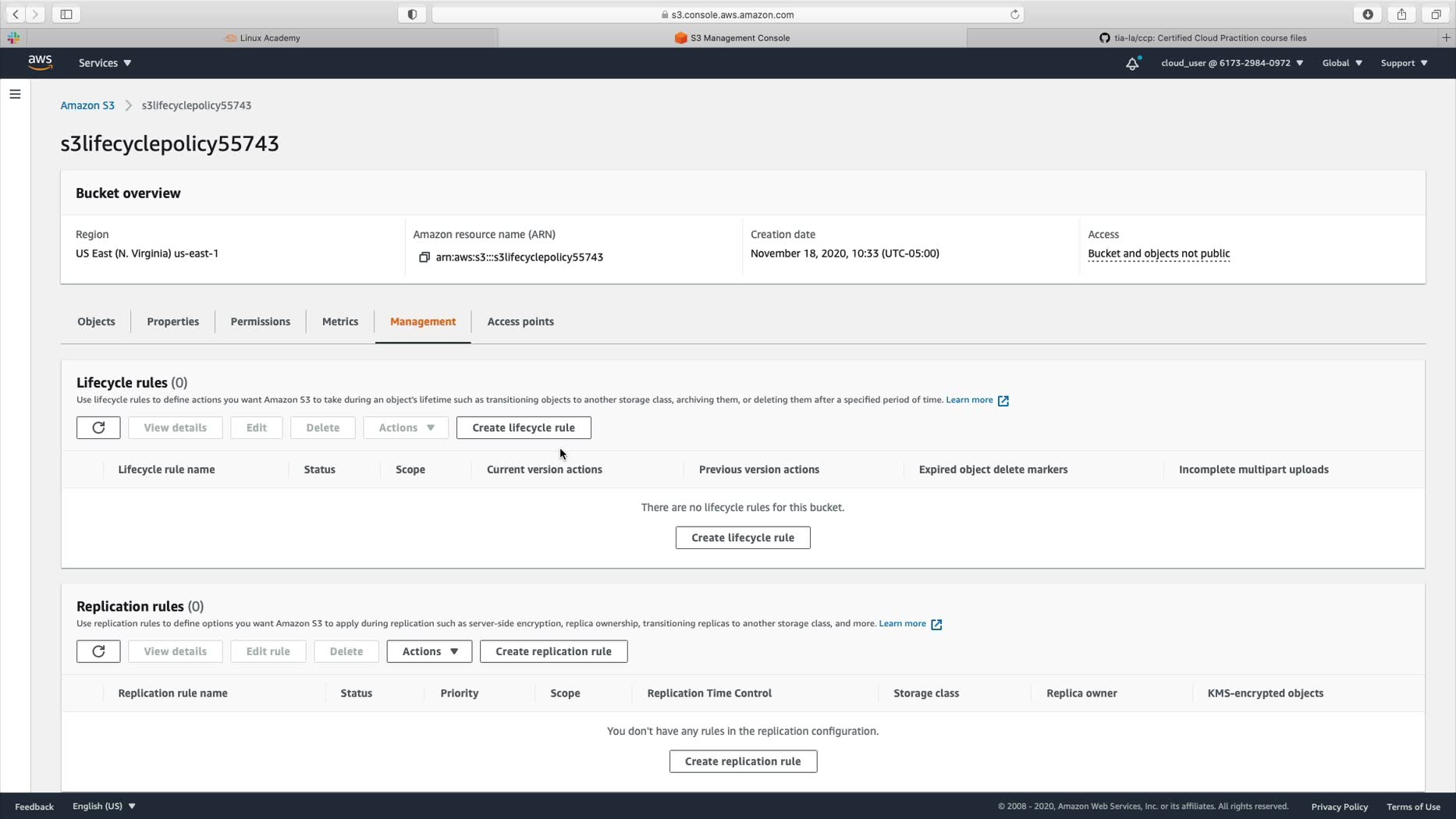Open the Objects tab

click(x=96, y=321)
